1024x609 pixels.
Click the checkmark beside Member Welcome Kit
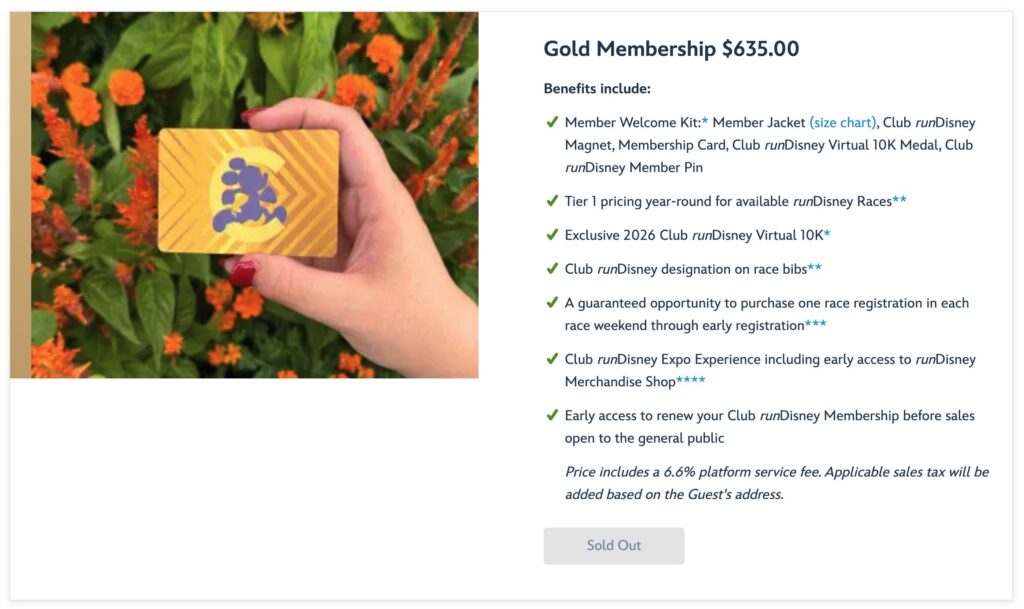551,122
